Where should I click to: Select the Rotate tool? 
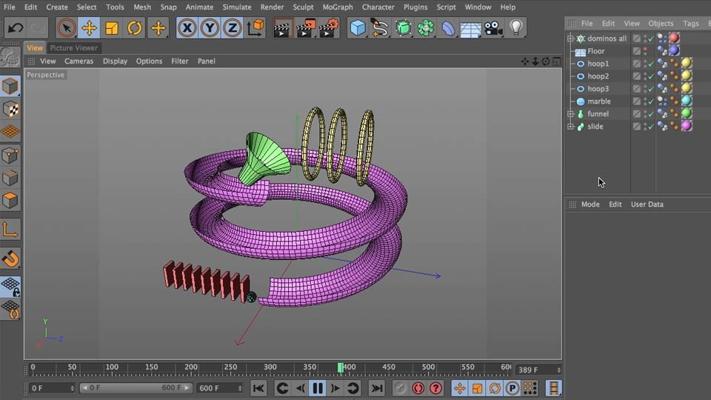tap(134, 28)
